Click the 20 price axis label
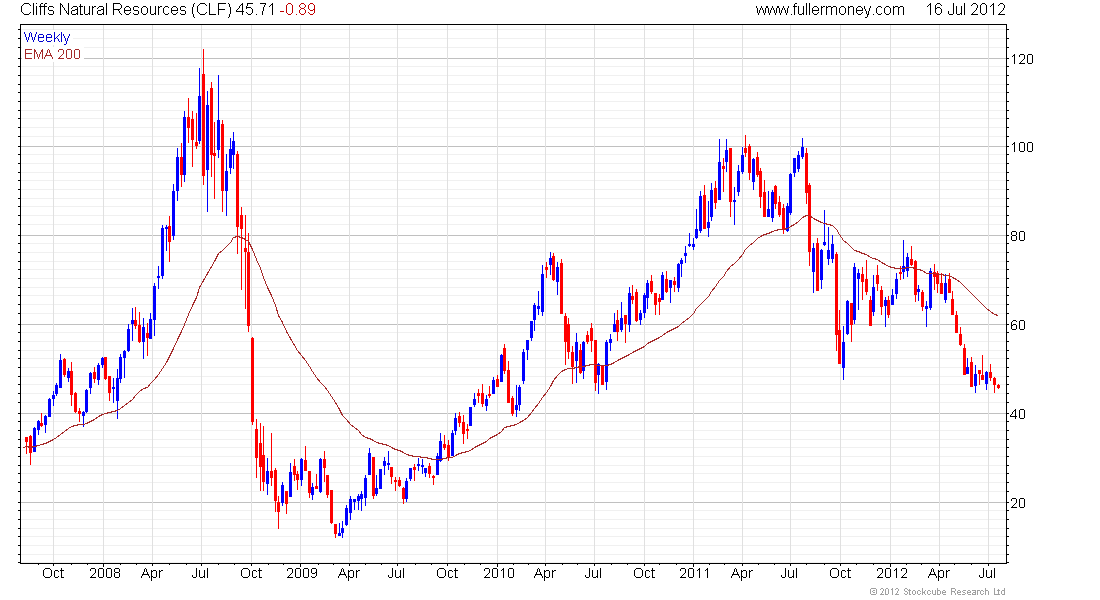The height and width of the screenshot is (600, 1100). coord(1018,503)
